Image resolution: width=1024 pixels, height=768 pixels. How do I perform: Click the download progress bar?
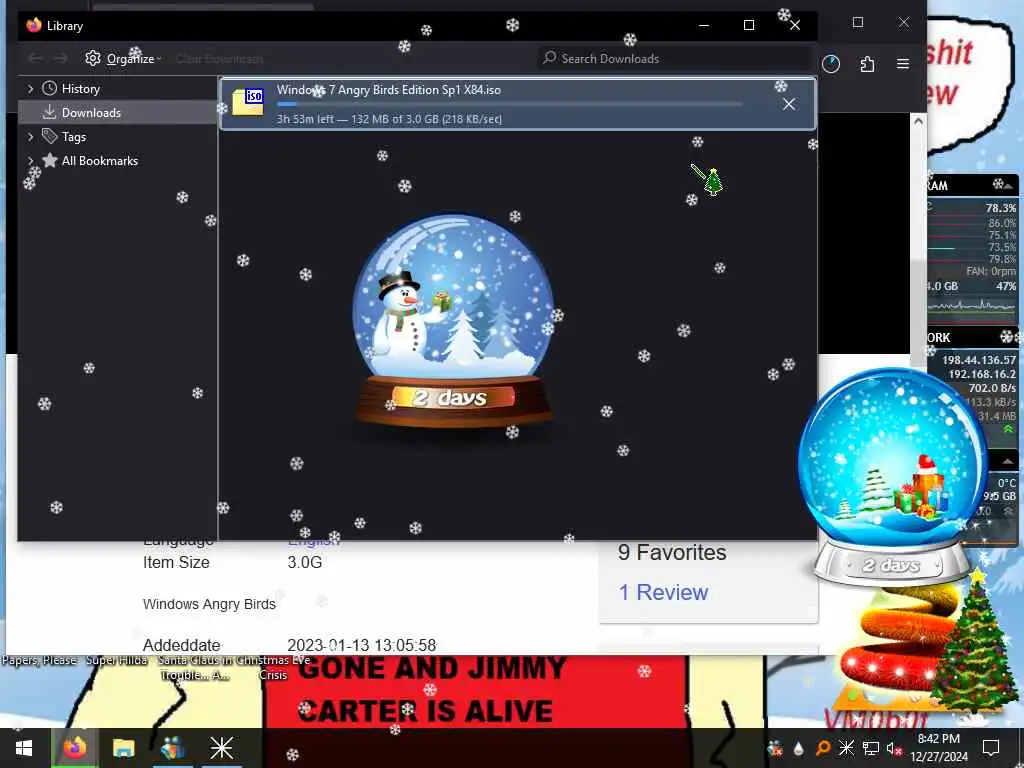pyautogui.click(x=509, y=104)
